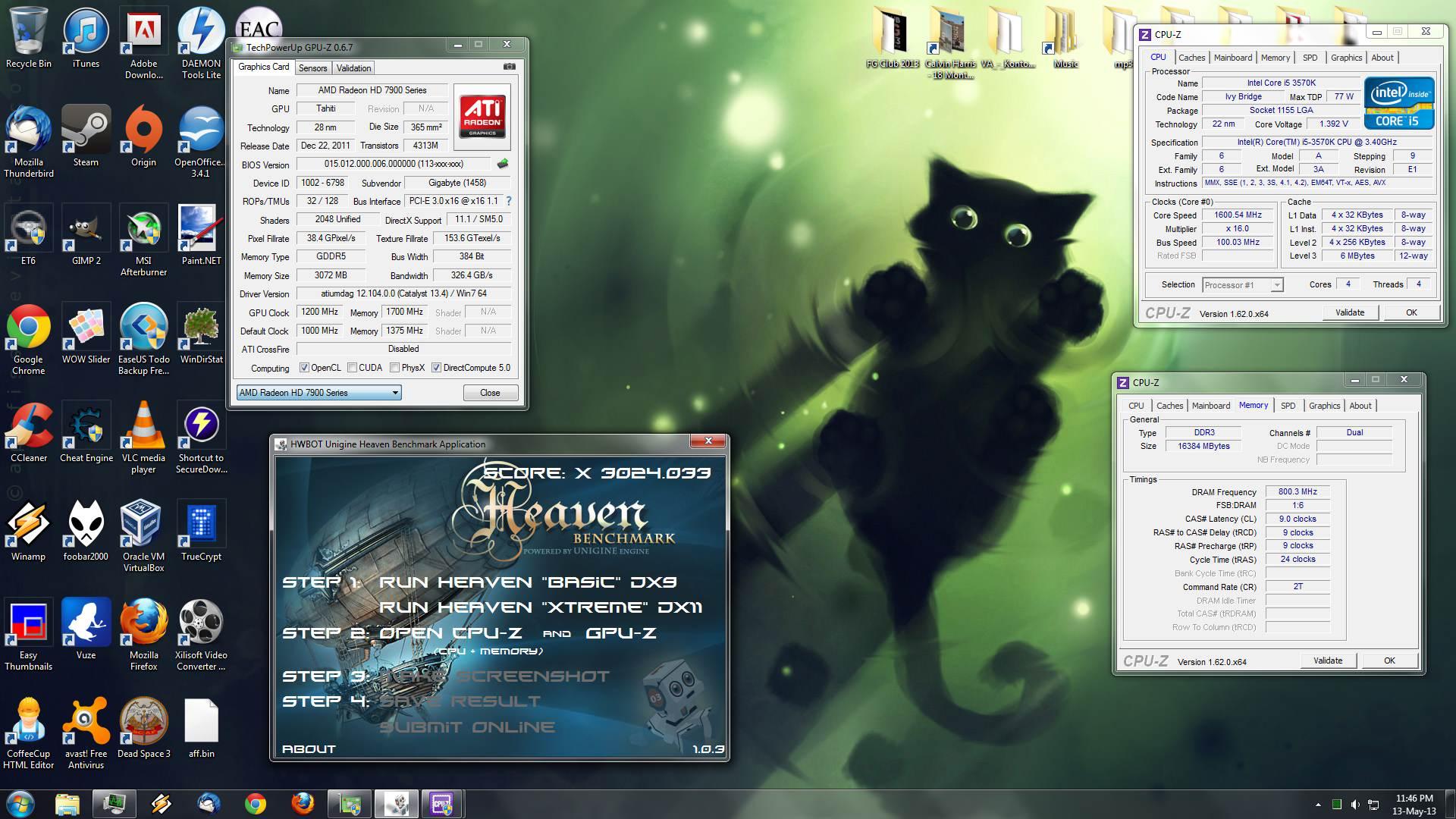The image size is (1456, 819).
Task: Open OpenOffice 3.4.1 shortcut
Action: tap(201, 142)
